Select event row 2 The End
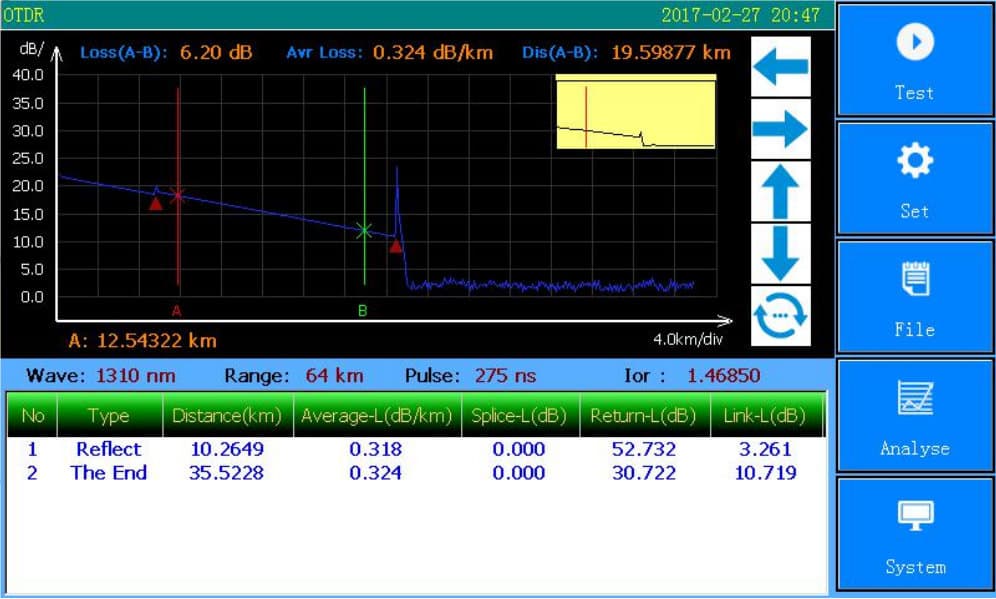Image resolution: width=996 pixels, height=599 pixels. coord(416,473)
